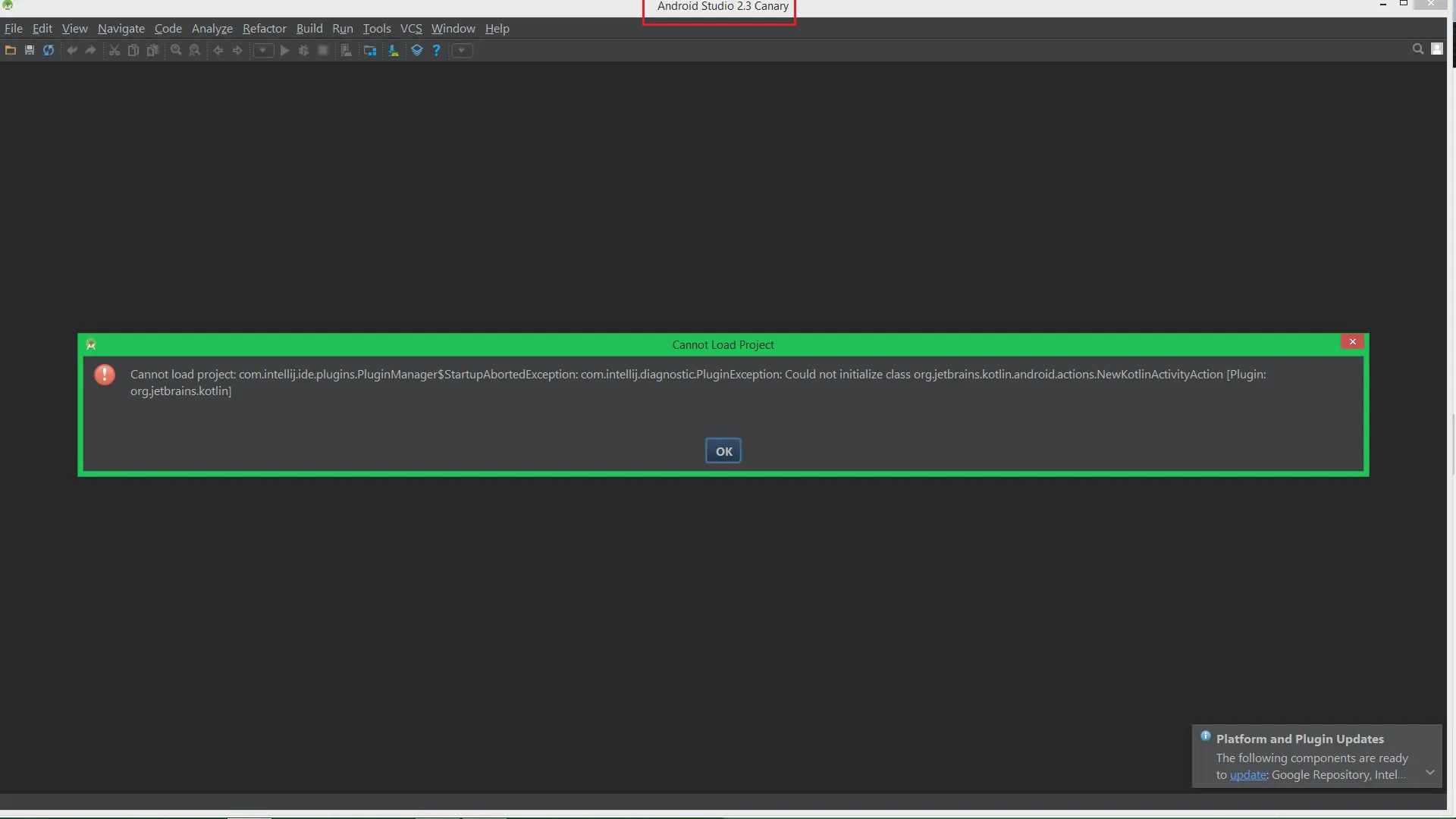This screenshot has width=1456, height=819.
Task: Open the dropdown right of Help icon
Action: [462, 50]
